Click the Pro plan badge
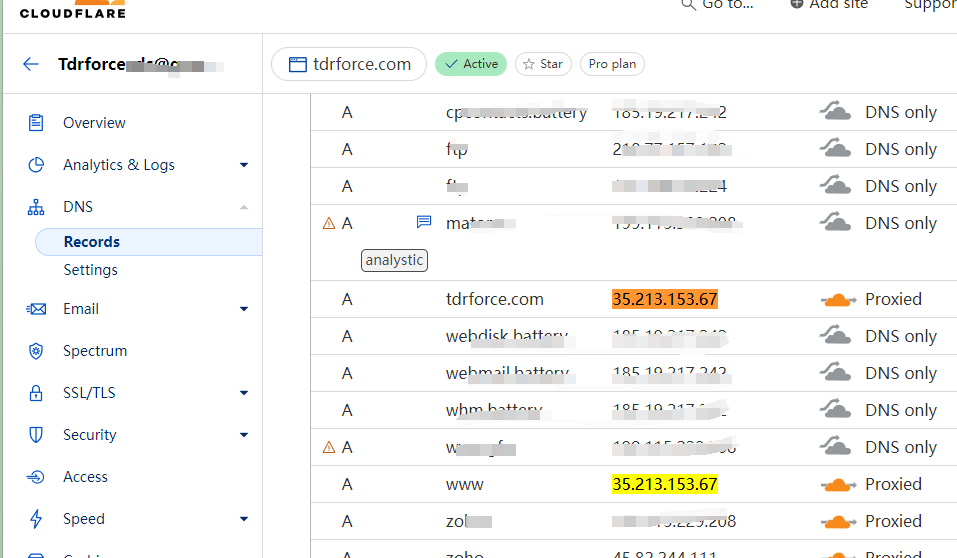 (612, 64)
